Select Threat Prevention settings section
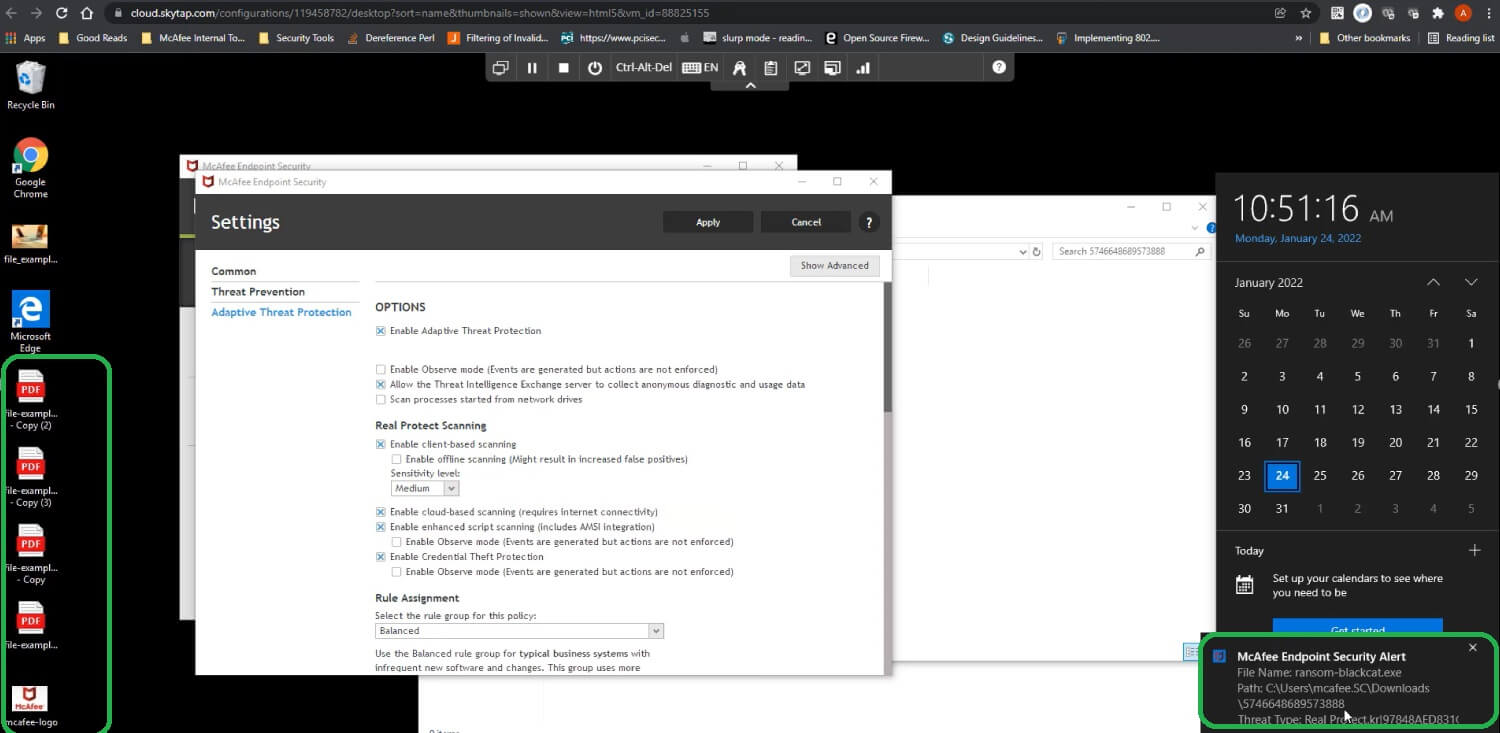Image resolution: width=1500 pixels, height=733 pixels. click(x=258, y=292)
